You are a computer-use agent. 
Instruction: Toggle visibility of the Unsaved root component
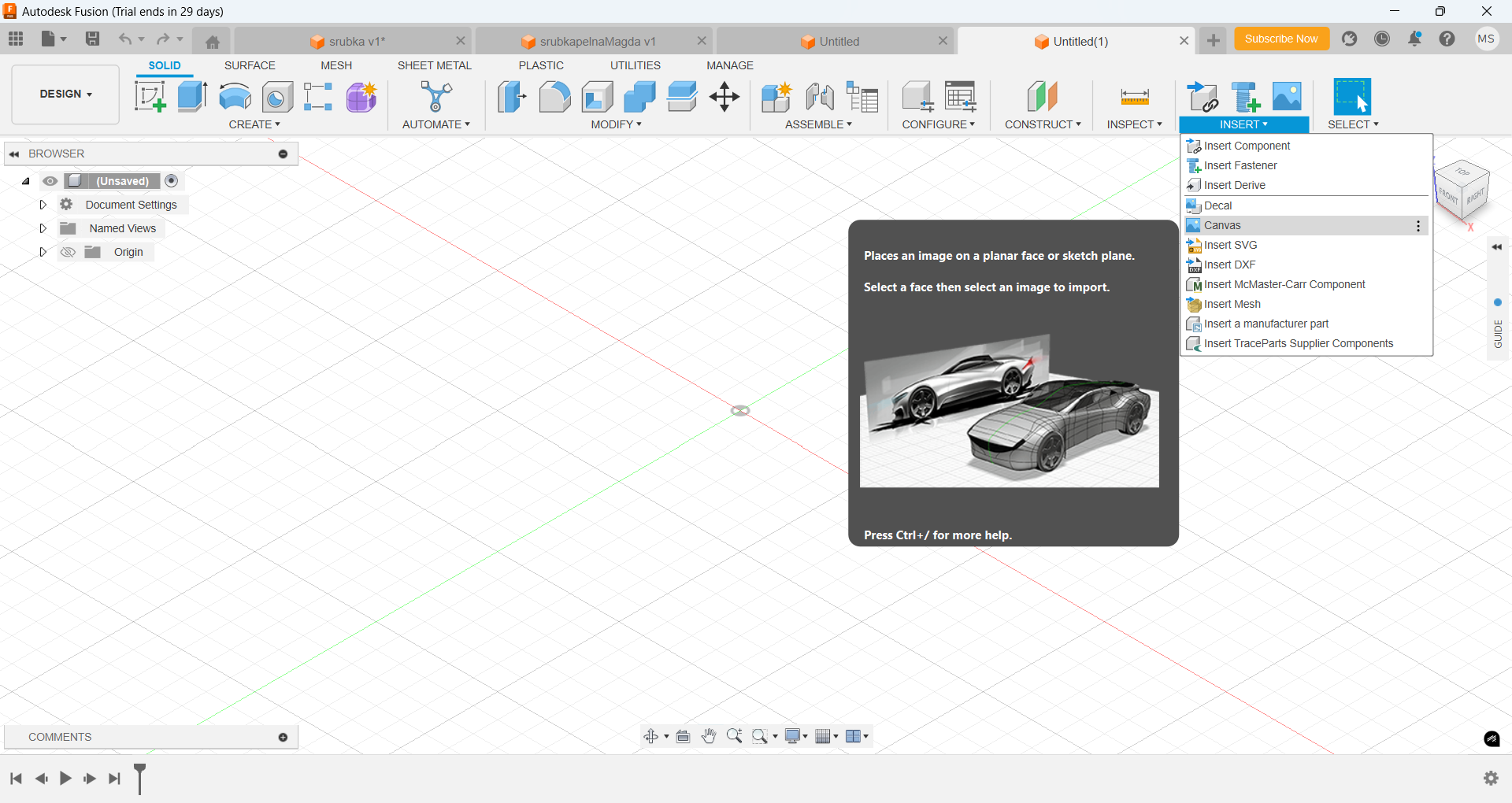click(x=50, y=181)
